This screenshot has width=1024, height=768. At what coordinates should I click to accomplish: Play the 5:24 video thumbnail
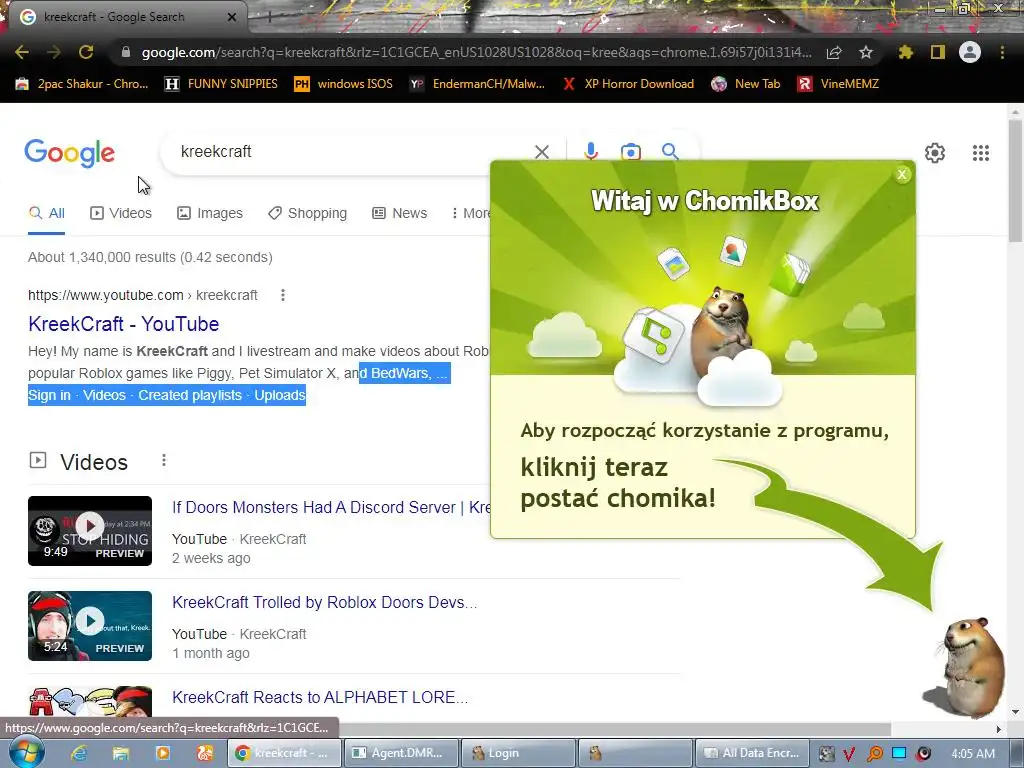[x=90, y=626]
